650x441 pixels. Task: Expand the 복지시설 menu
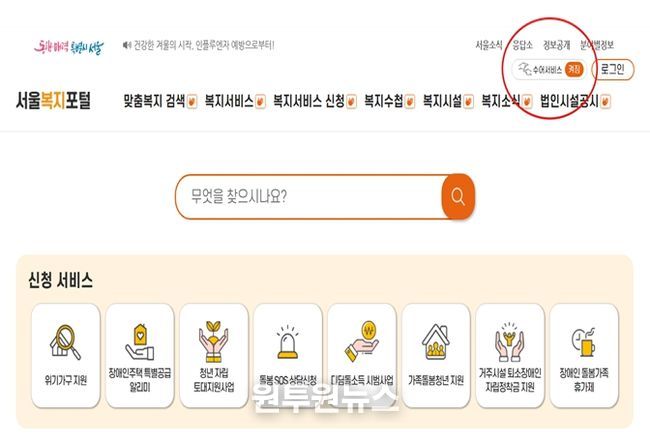(x=442, y=101)
